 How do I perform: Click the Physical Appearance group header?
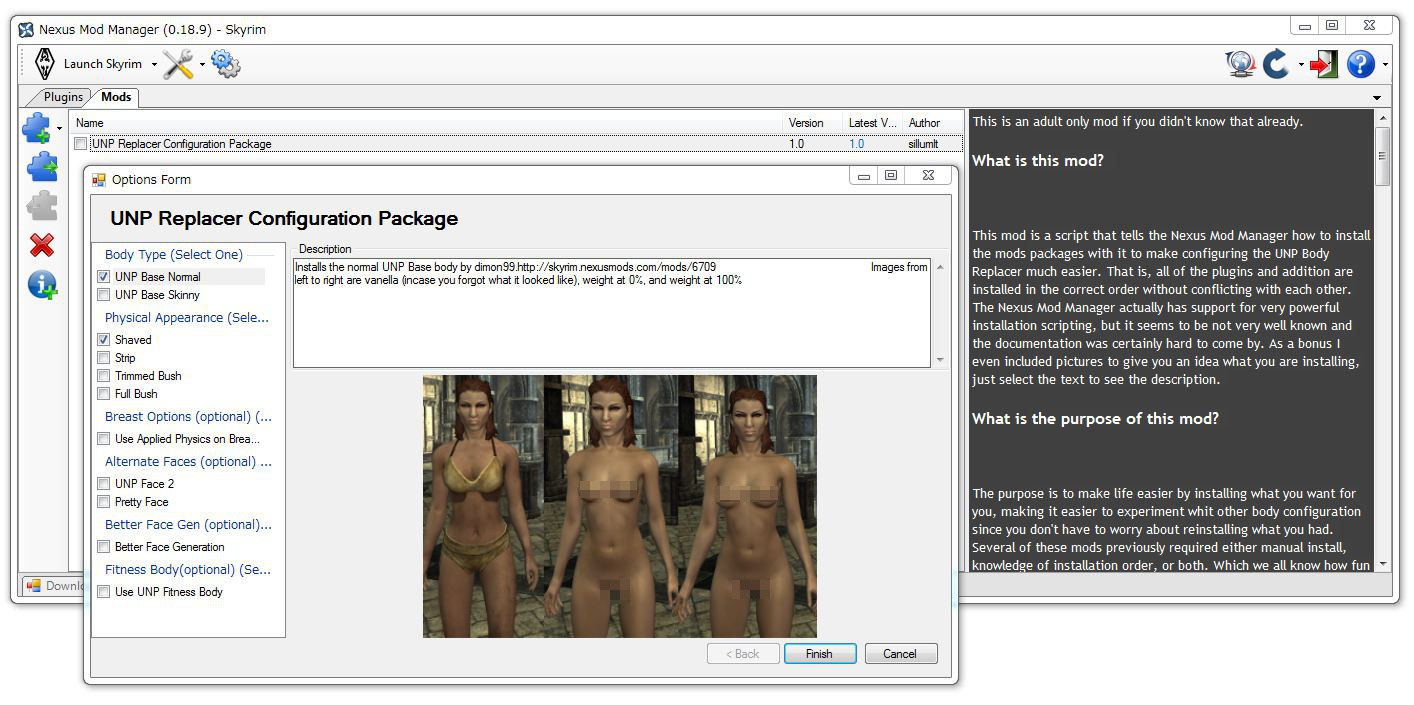188,318
